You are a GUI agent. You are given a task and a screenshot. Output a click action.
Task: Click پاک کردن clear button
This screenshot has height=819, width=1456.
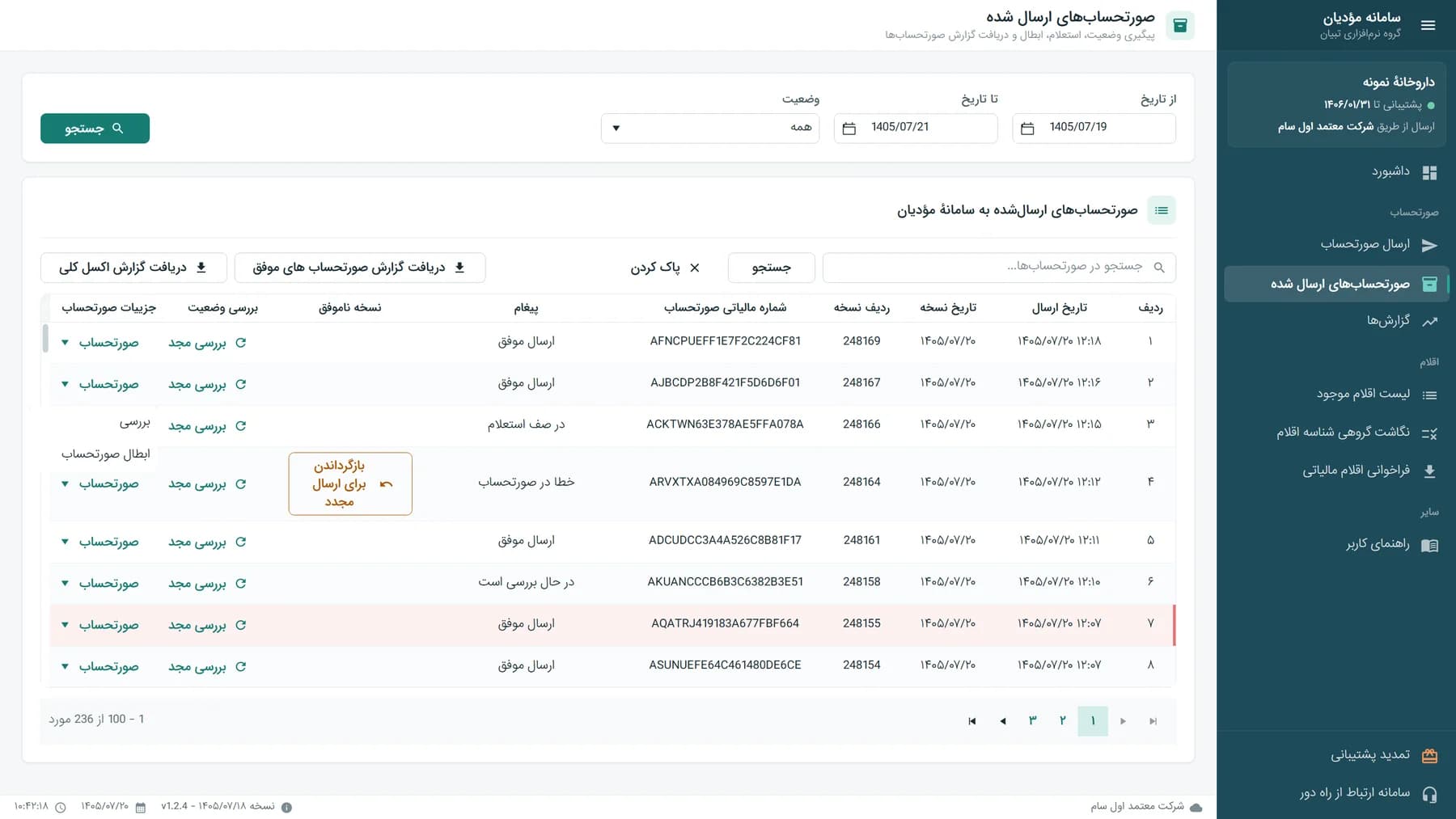click(x=665, y=268)
